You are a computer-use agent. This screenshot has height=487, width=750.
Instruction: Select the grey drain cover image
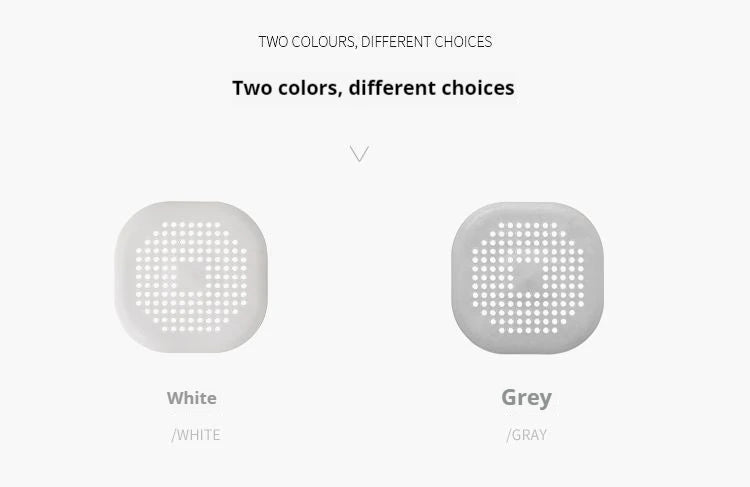click(x=527, y=277)
